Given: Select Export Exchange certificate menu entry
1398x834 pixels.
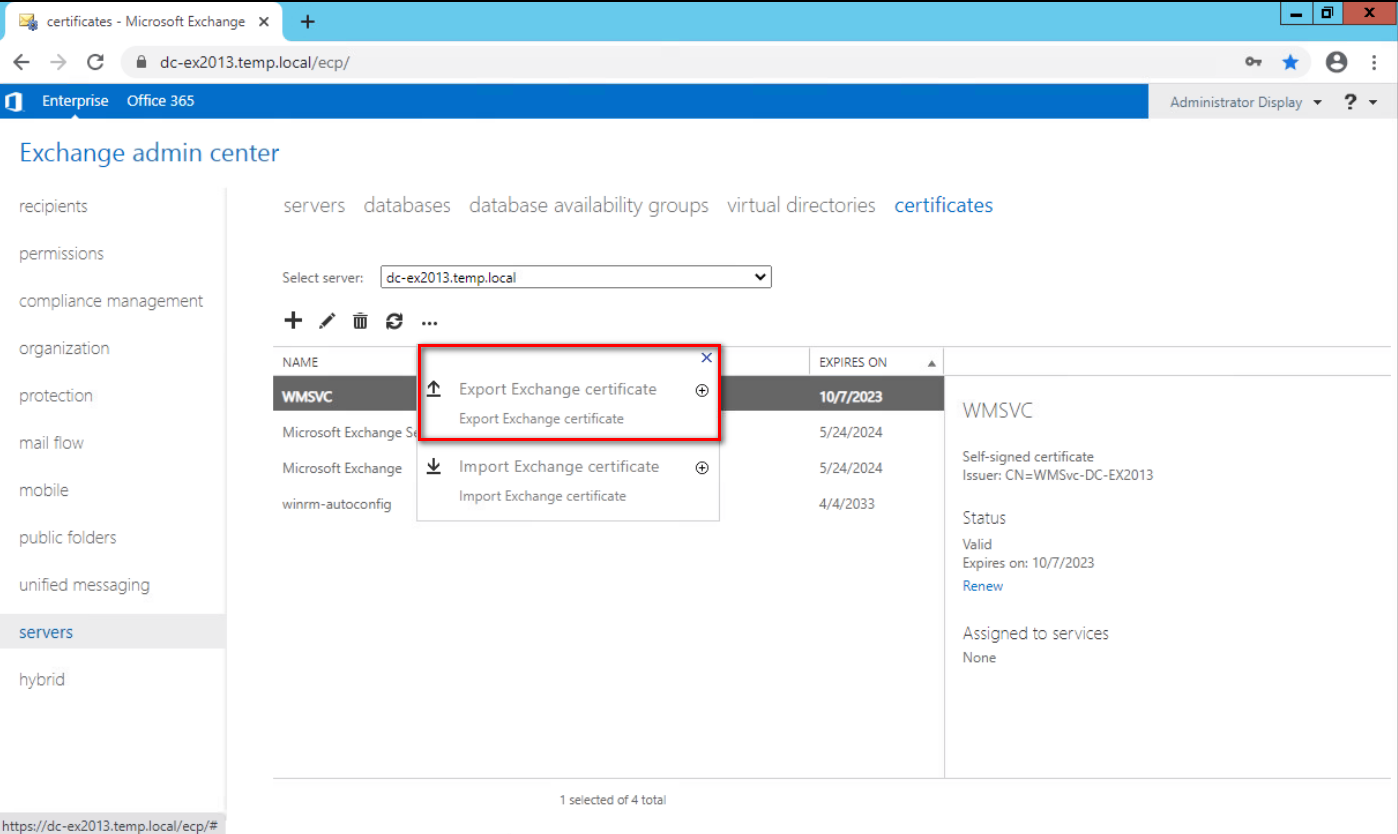Looking at the screenshot, I should (x=557, y=389).
